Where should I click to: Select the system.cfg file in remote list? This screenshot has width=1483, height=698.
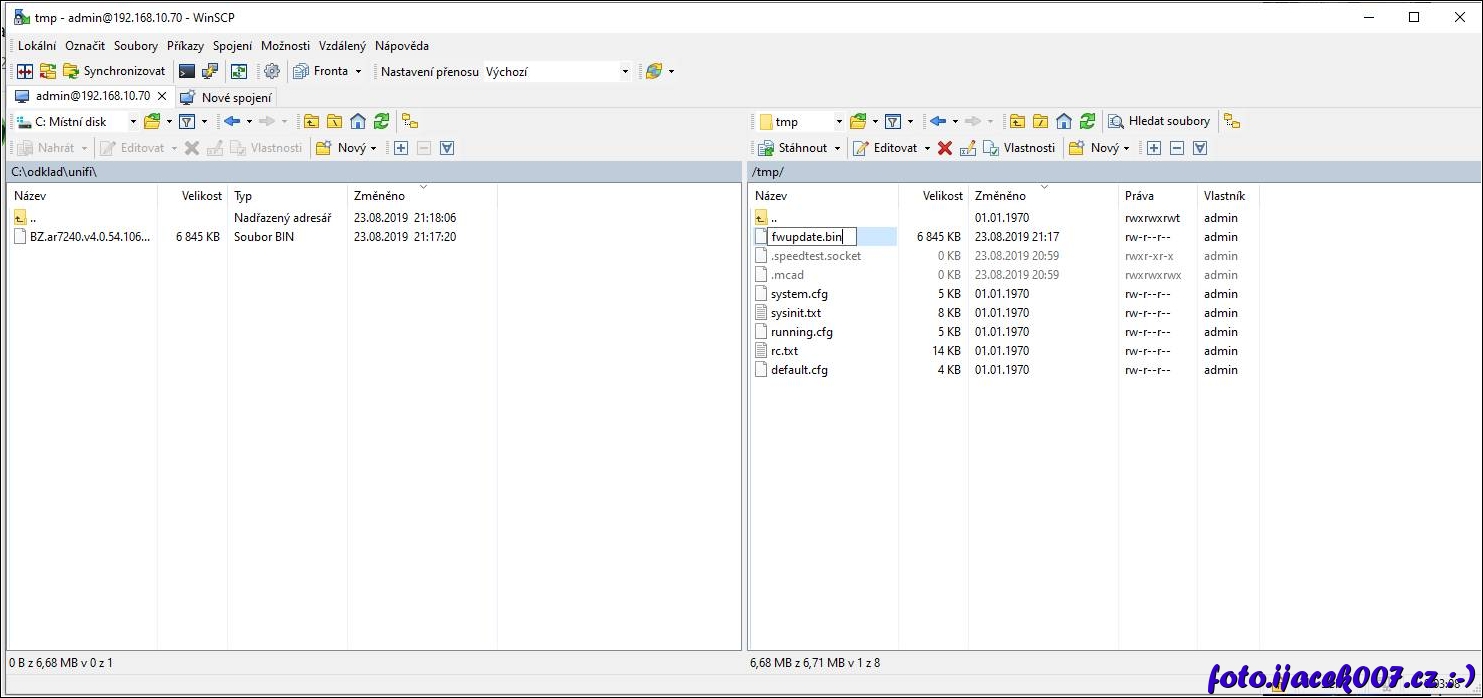click(799, 294)
